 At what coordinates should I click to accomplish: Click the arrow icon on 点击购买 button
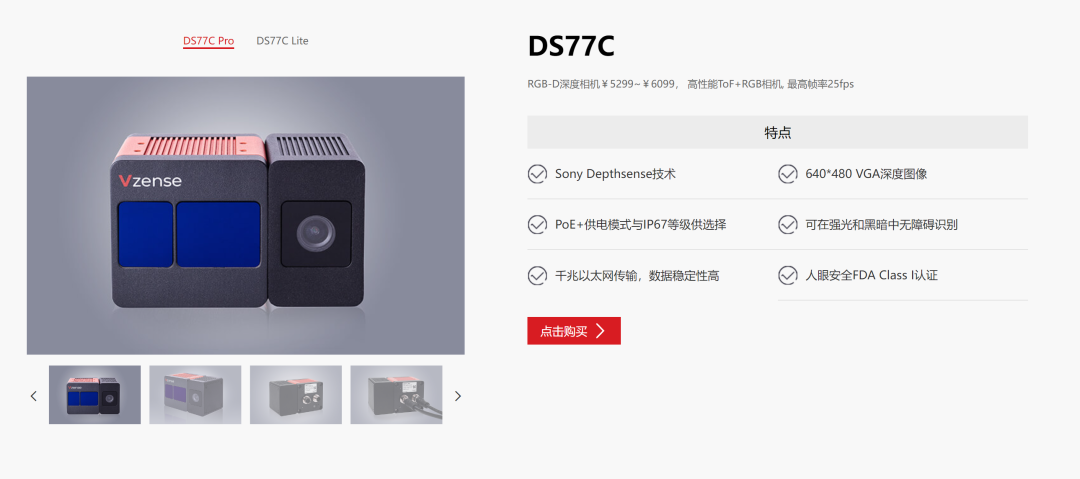click(600, 331)
